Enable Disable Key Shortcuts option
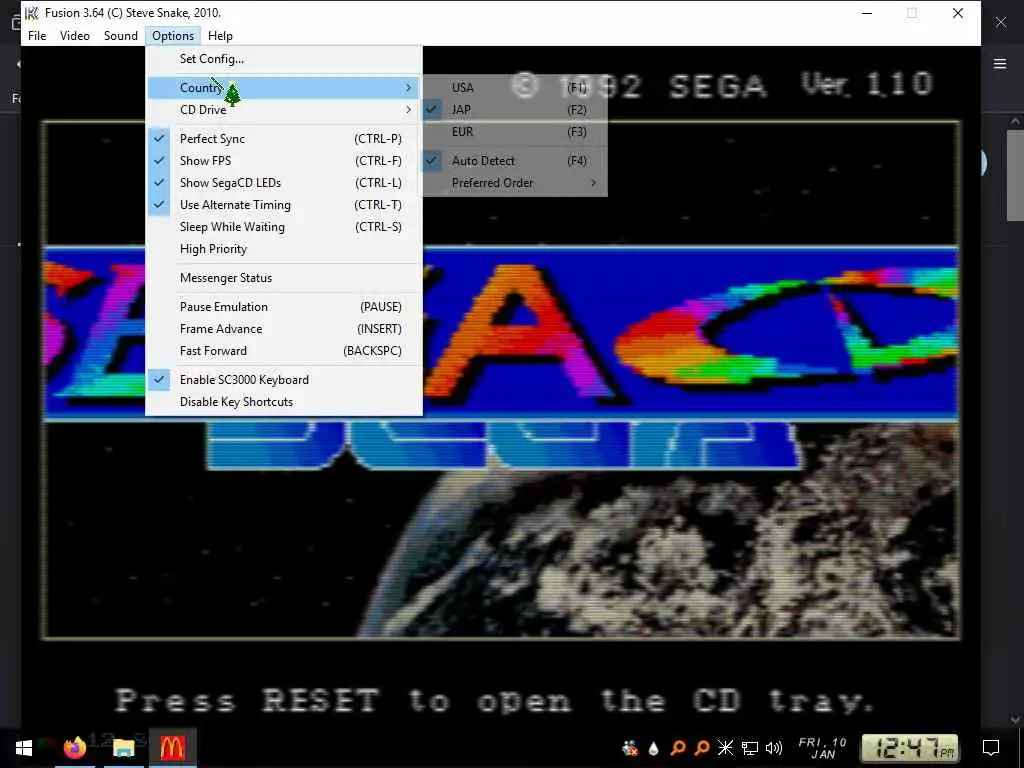 pos(283,402)
